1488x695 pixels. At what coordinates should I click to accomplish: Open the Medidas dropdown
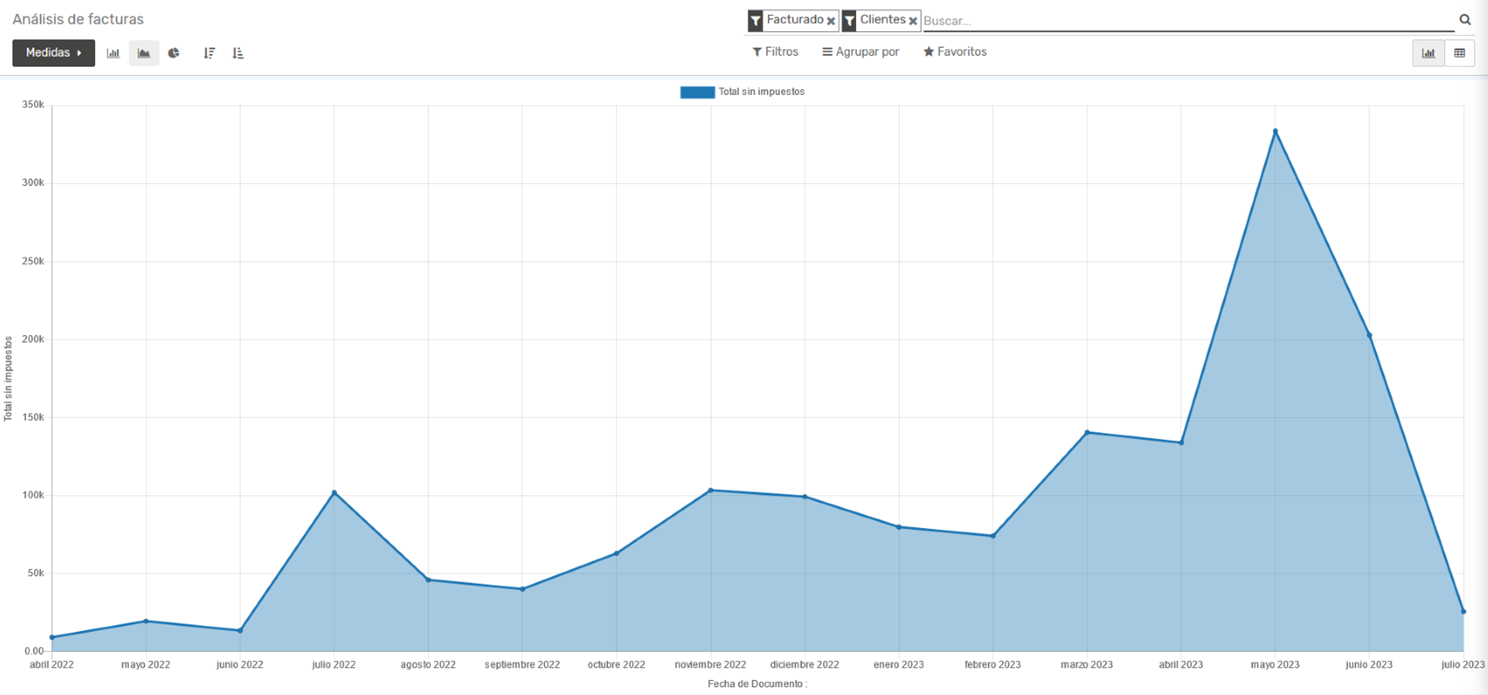tap(53, 53)
